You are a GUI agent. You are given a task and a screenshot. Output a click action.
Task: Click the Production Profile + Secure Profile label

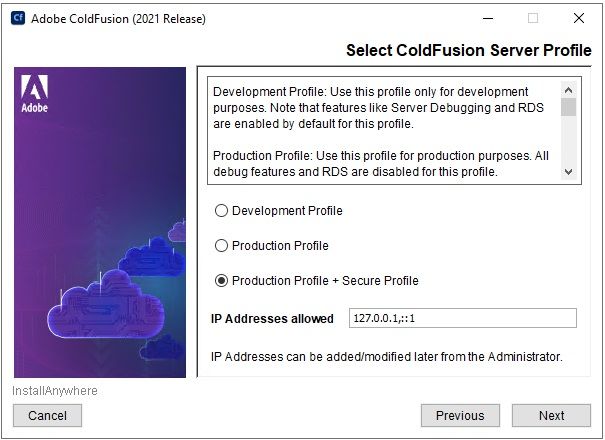[325, 281]
